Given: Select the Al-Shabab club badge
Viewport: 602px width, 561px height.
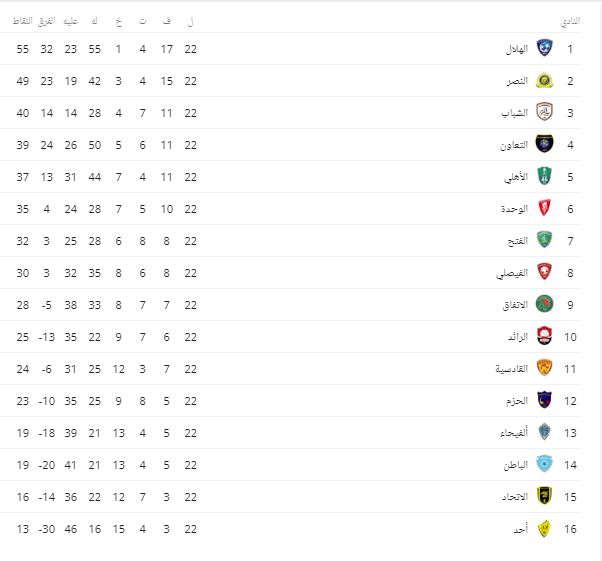Looking at the screenshot, I should pyautogui.click(x=544, y=113).
